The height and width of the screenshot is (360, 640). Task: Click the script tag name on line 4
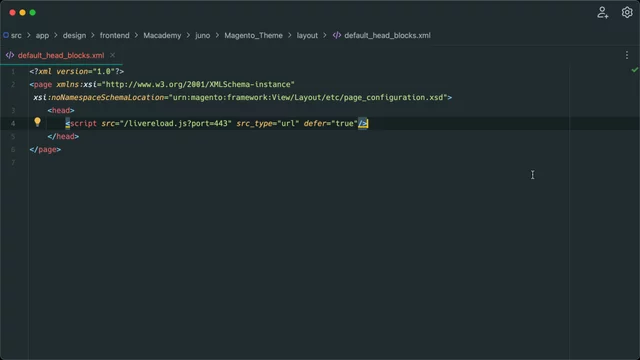(x=83, y=124)
